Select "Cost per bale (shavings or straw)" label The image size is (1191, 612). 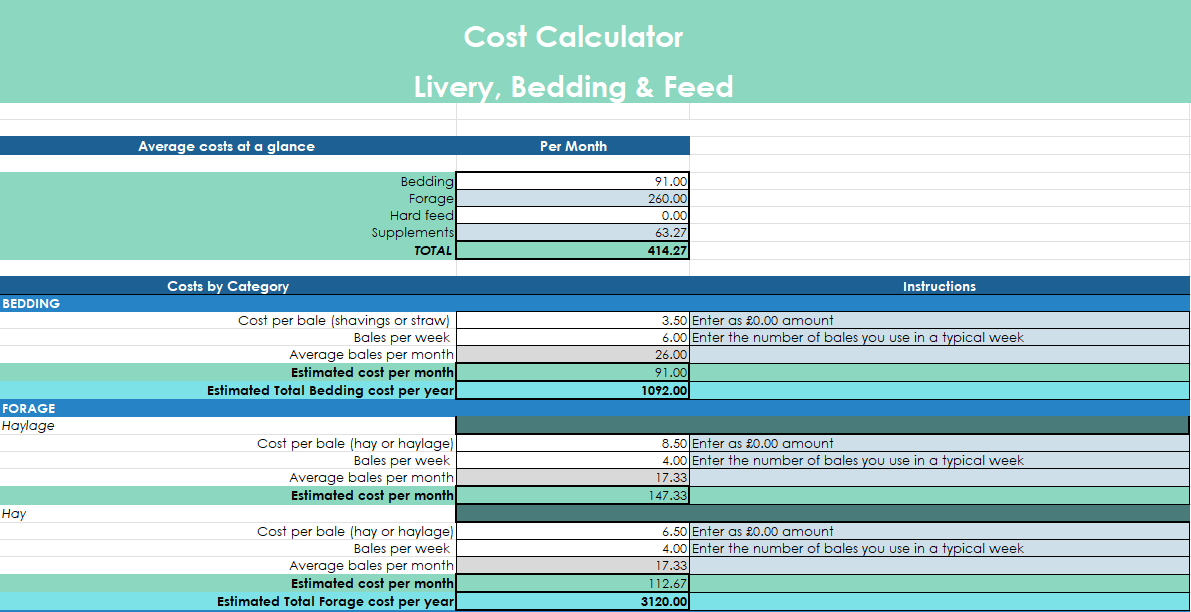(344, 320)
